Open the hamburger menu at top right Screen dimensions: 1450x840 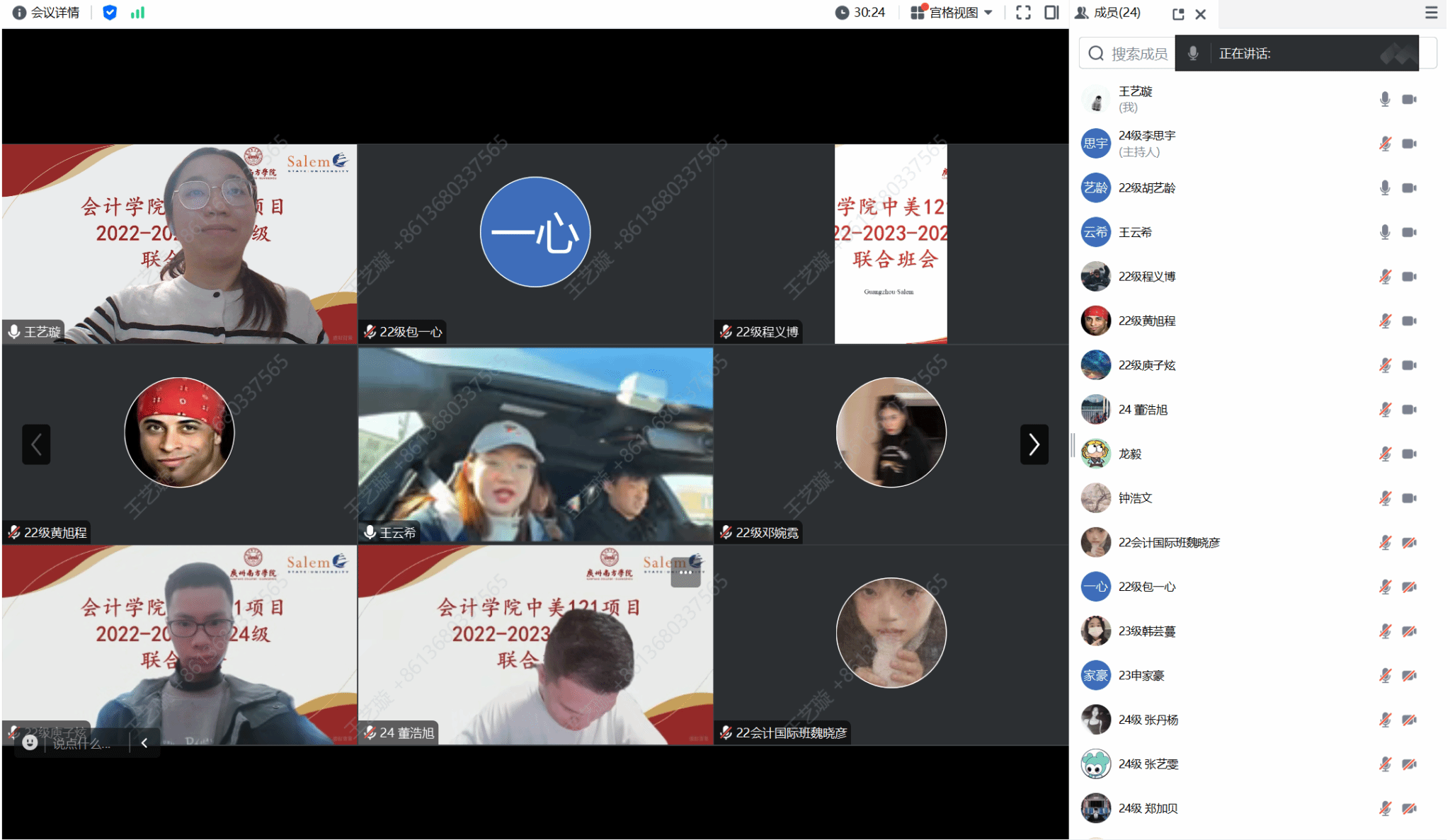coord(1431,13)
